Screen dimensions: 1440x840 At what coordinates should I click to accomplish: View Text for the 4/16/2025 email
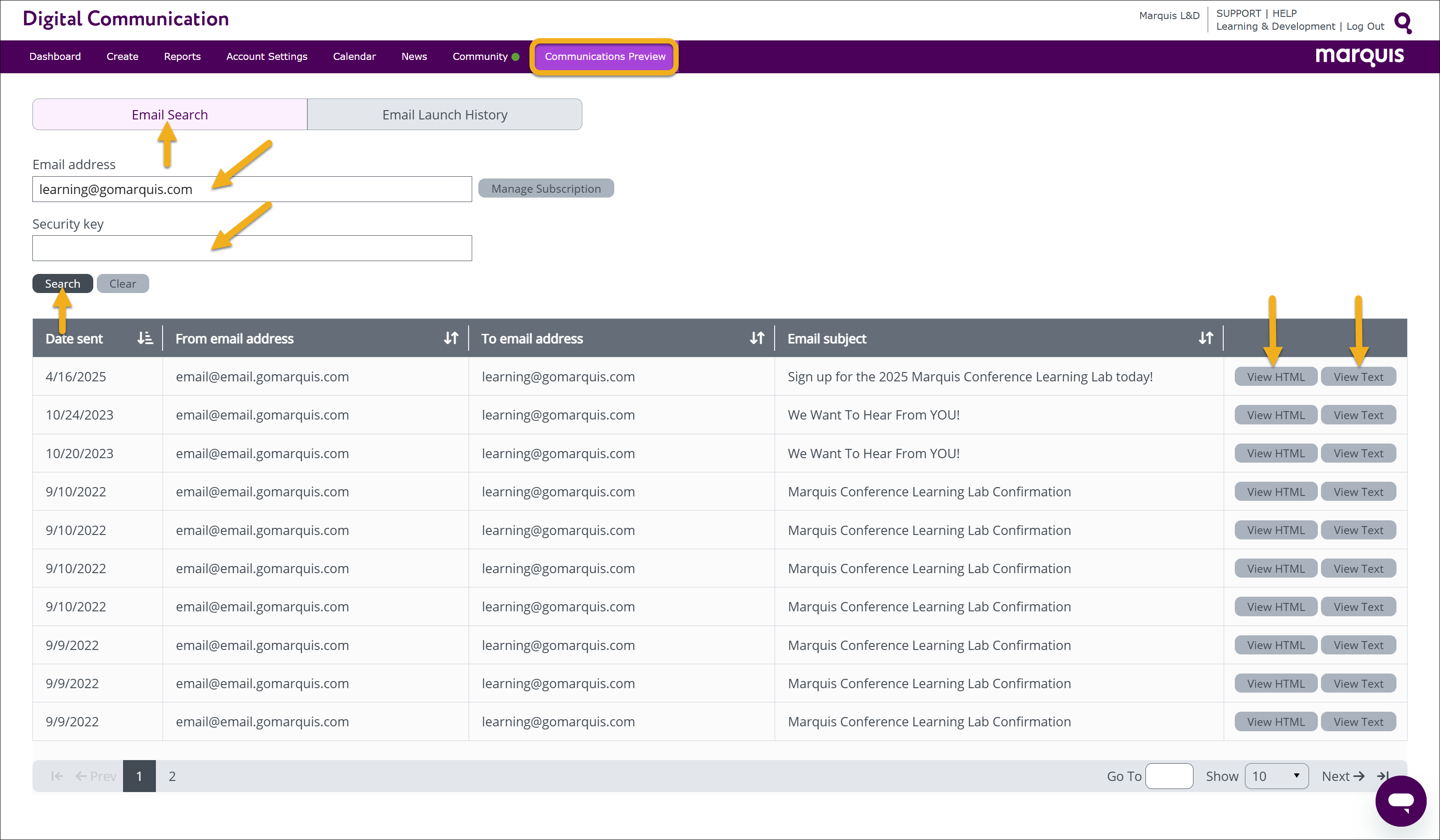[x=1358, y=376]
